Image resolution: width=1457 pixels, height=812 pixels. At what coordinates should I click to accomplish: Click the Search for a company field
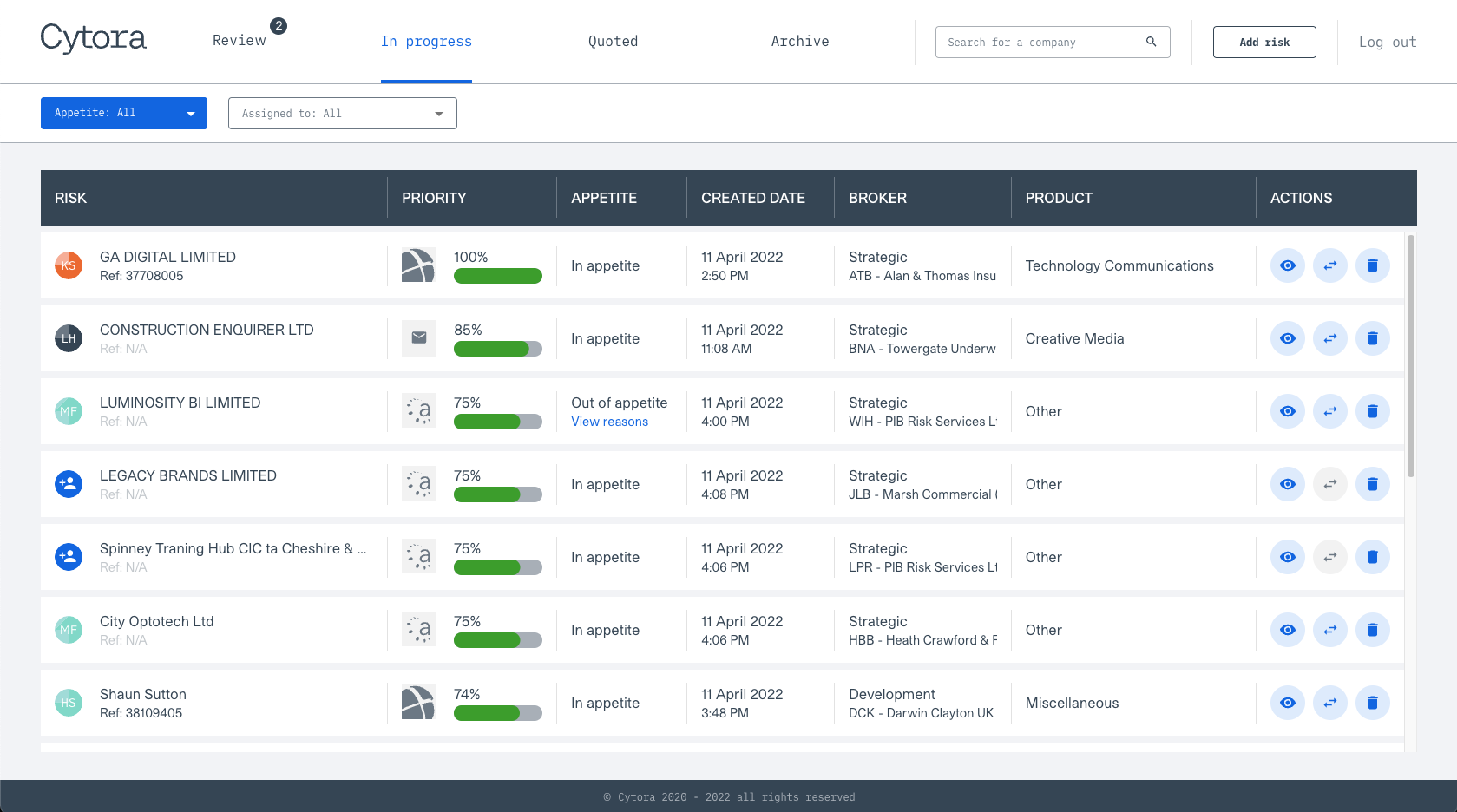tap(1053, 42)
